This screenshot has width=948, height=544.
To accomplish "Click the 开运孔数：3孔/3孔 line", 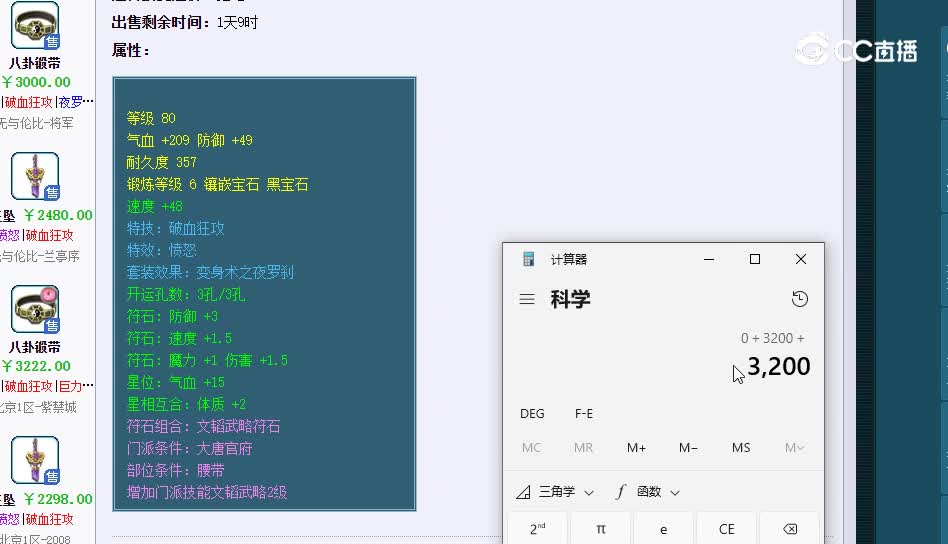I will click(186, 294).
